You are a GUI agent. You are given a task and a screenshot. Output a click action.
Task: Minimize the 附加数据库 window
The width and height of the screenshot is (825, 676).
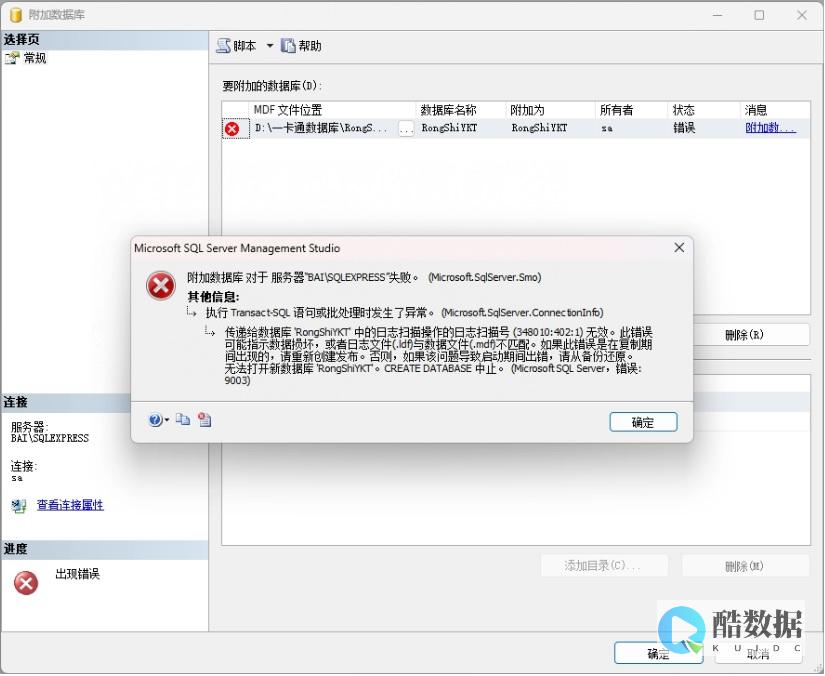pyautogui.click(x=717, y=15)
